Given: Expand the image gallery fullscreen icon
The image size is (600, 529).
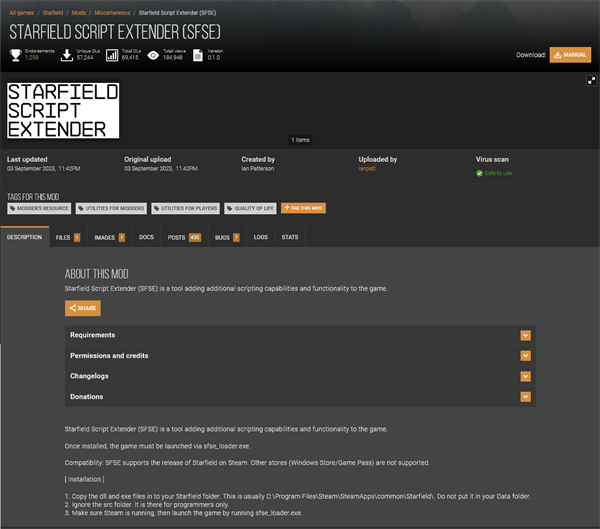Looking at the screenshot, I should click(x=591, y=81).
